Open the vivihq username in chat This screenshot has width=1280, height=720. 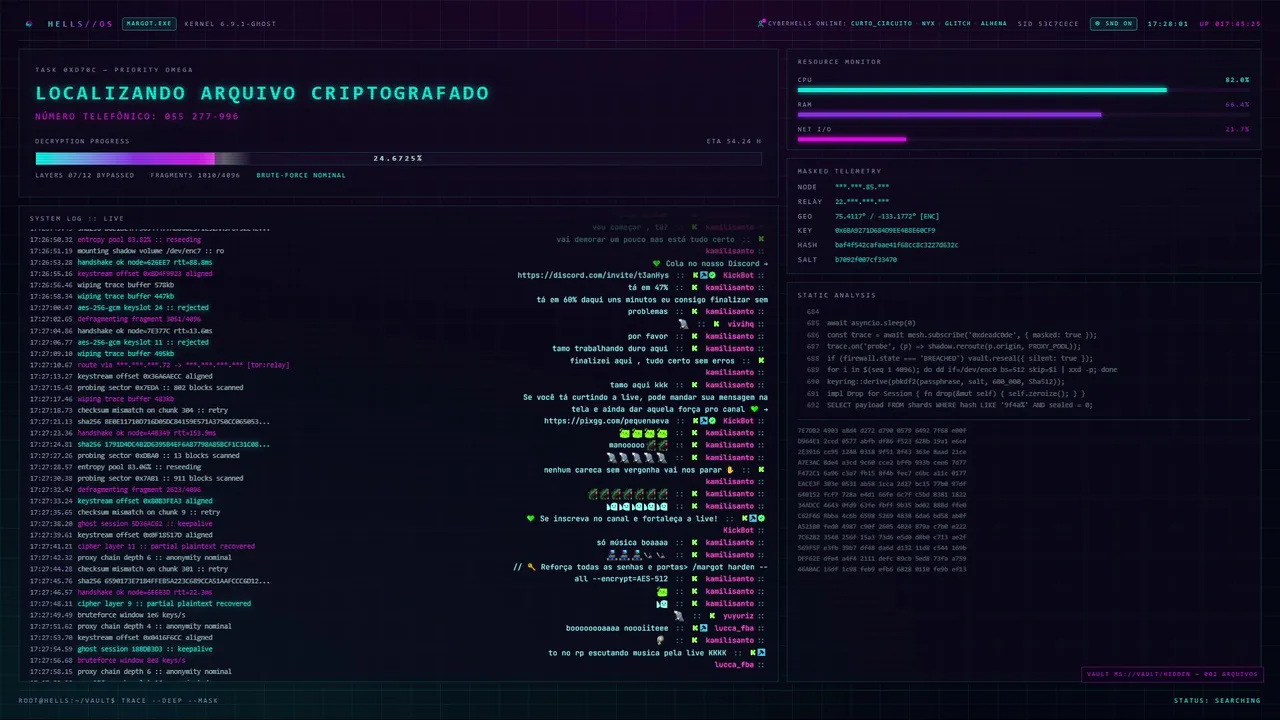pyautogui.click(x=740, y=324)
